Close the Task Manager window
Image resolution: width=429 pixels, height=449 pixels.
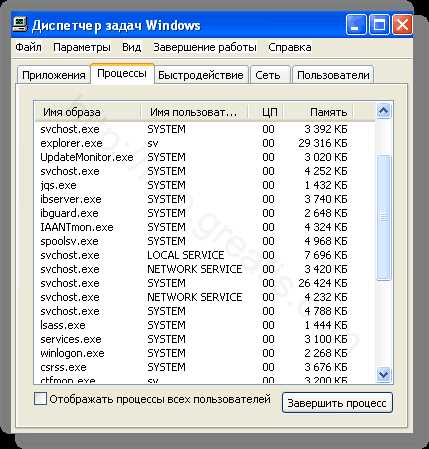point(402,25)
